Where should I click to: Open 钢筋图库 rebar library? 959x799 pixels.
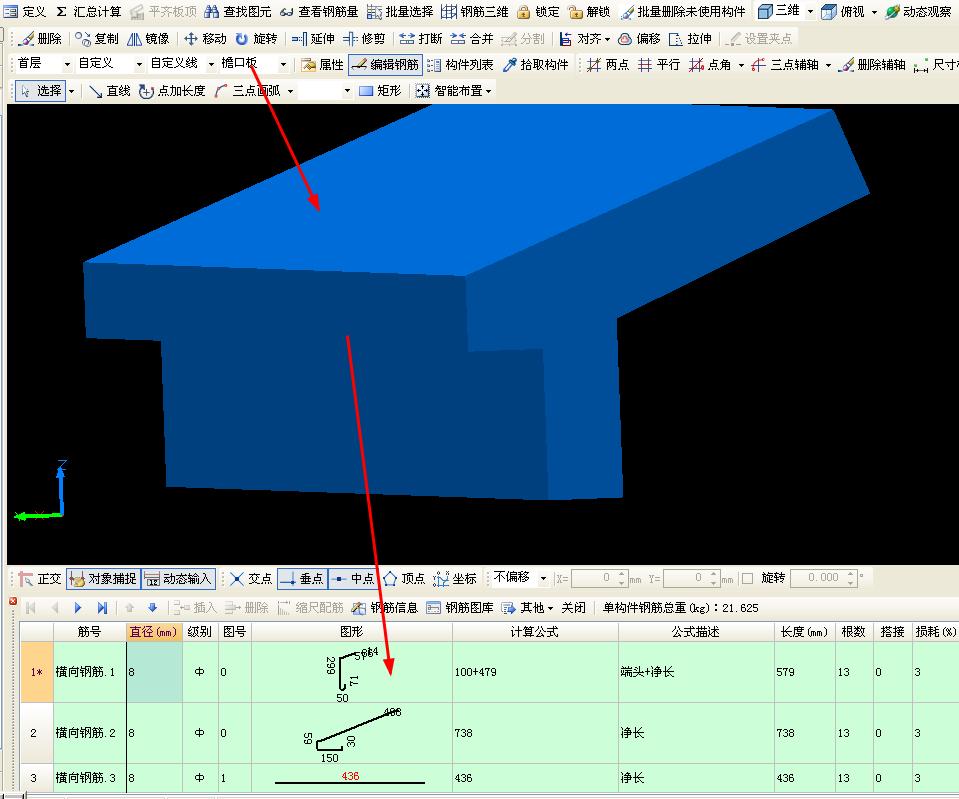[x=460, y=608]
